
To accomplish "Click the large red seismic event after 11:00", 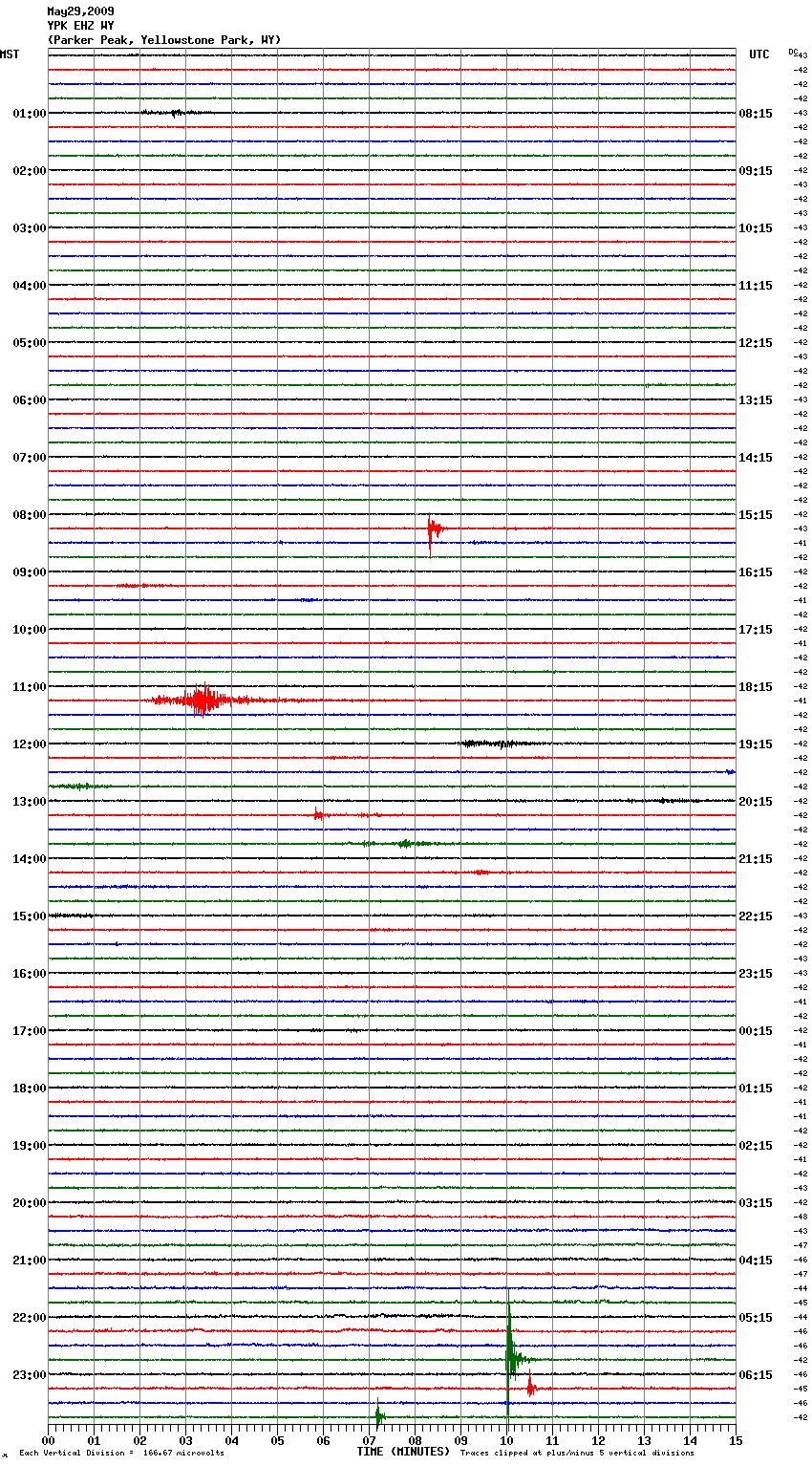I will (x=203, y=701).
